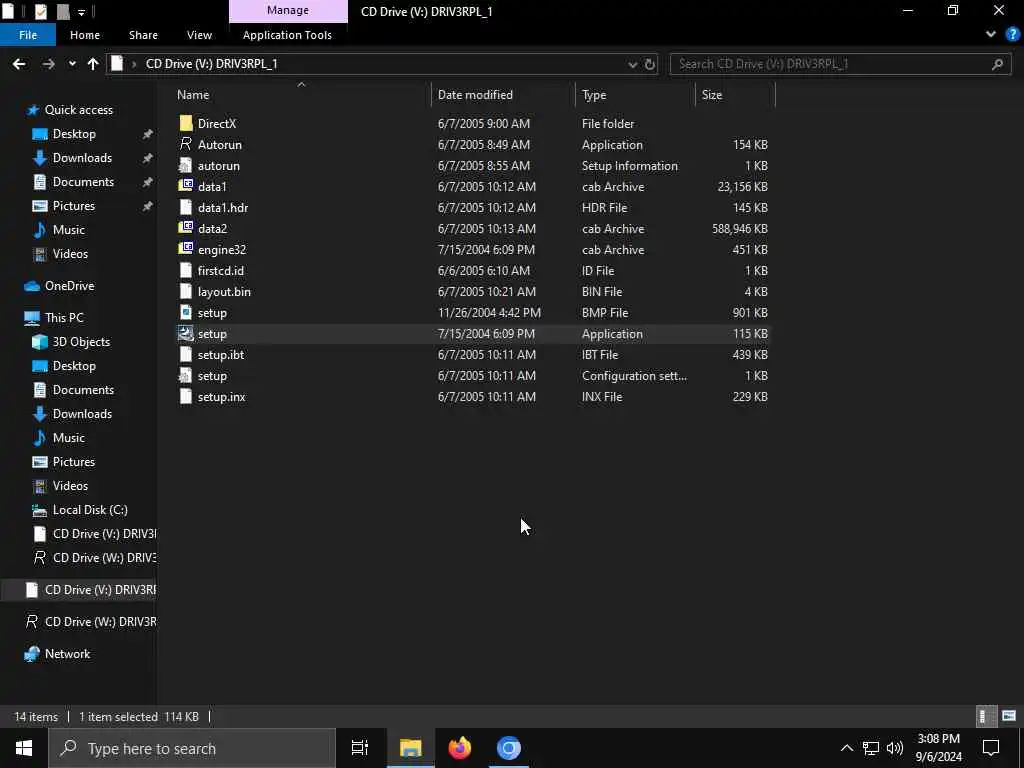
Task: Select This PC in navigation pane
Action: 64,318
